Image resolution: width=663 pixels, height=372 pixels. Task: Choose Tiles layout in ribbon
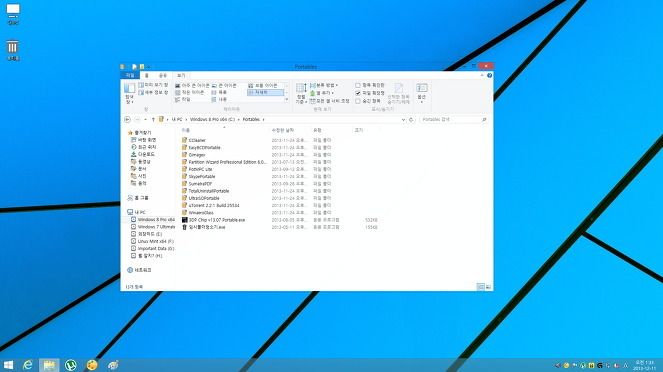tap(183, 99)
